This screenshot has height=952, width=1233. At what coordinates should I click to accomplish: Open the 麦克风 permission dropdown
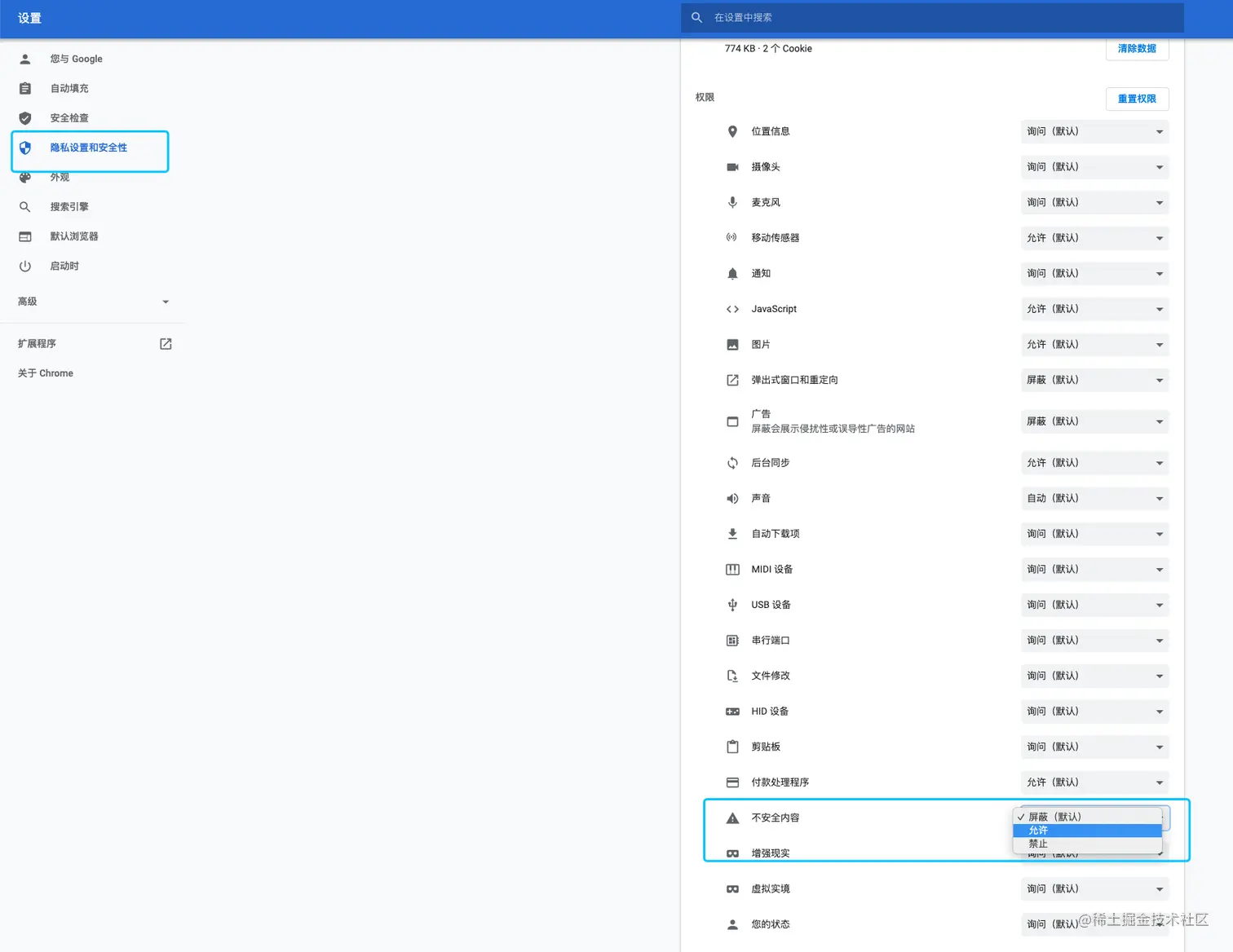pyautogui.click(x=1094, y=202)
